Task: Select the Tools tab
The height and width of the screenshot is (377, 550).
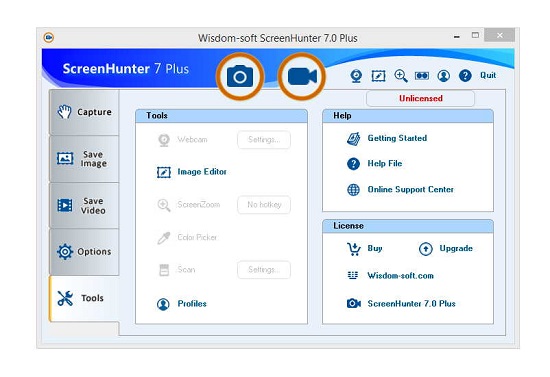Action: [84, 298]
